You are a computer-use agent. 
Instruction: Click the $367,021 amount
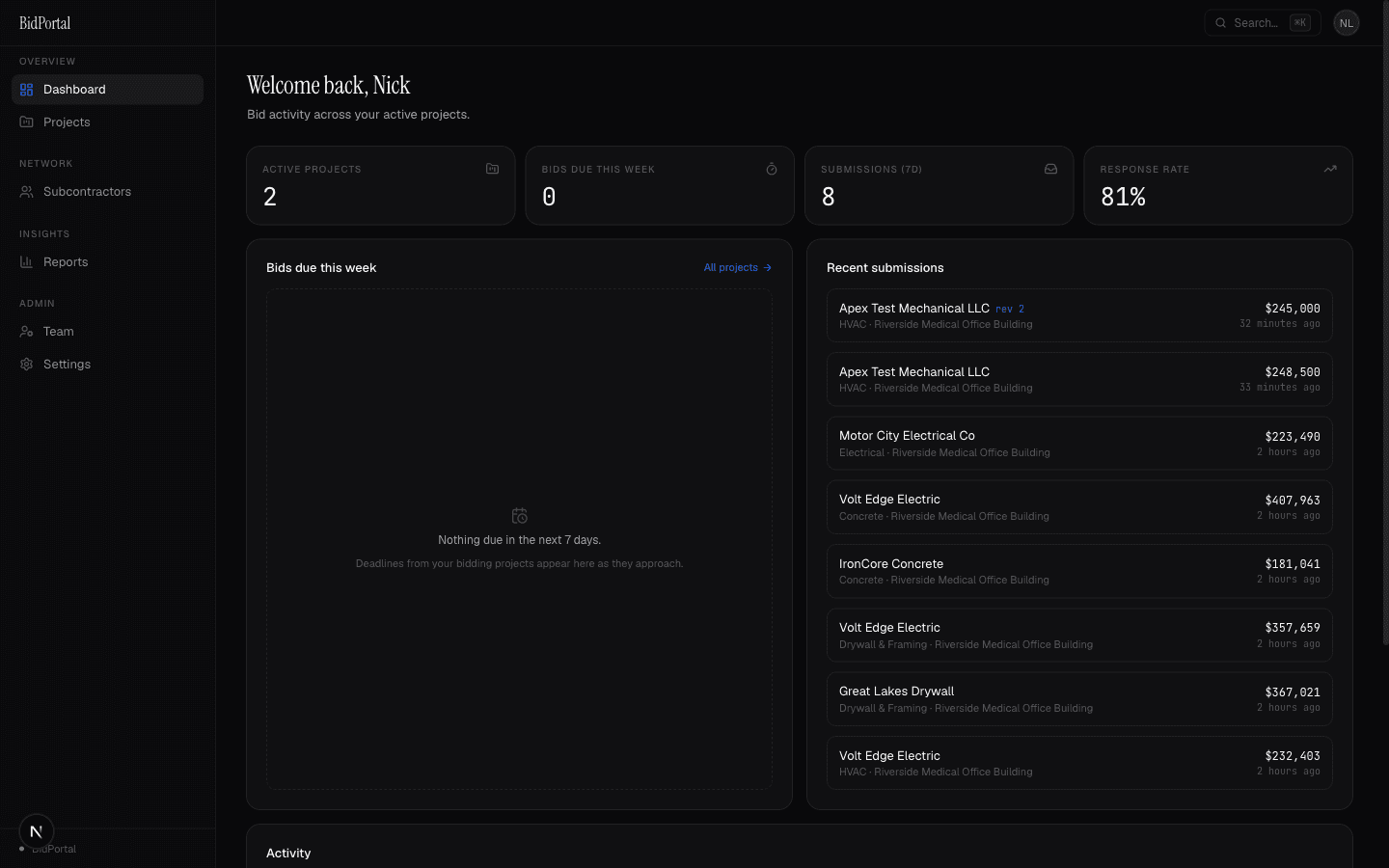[1293, 692]
